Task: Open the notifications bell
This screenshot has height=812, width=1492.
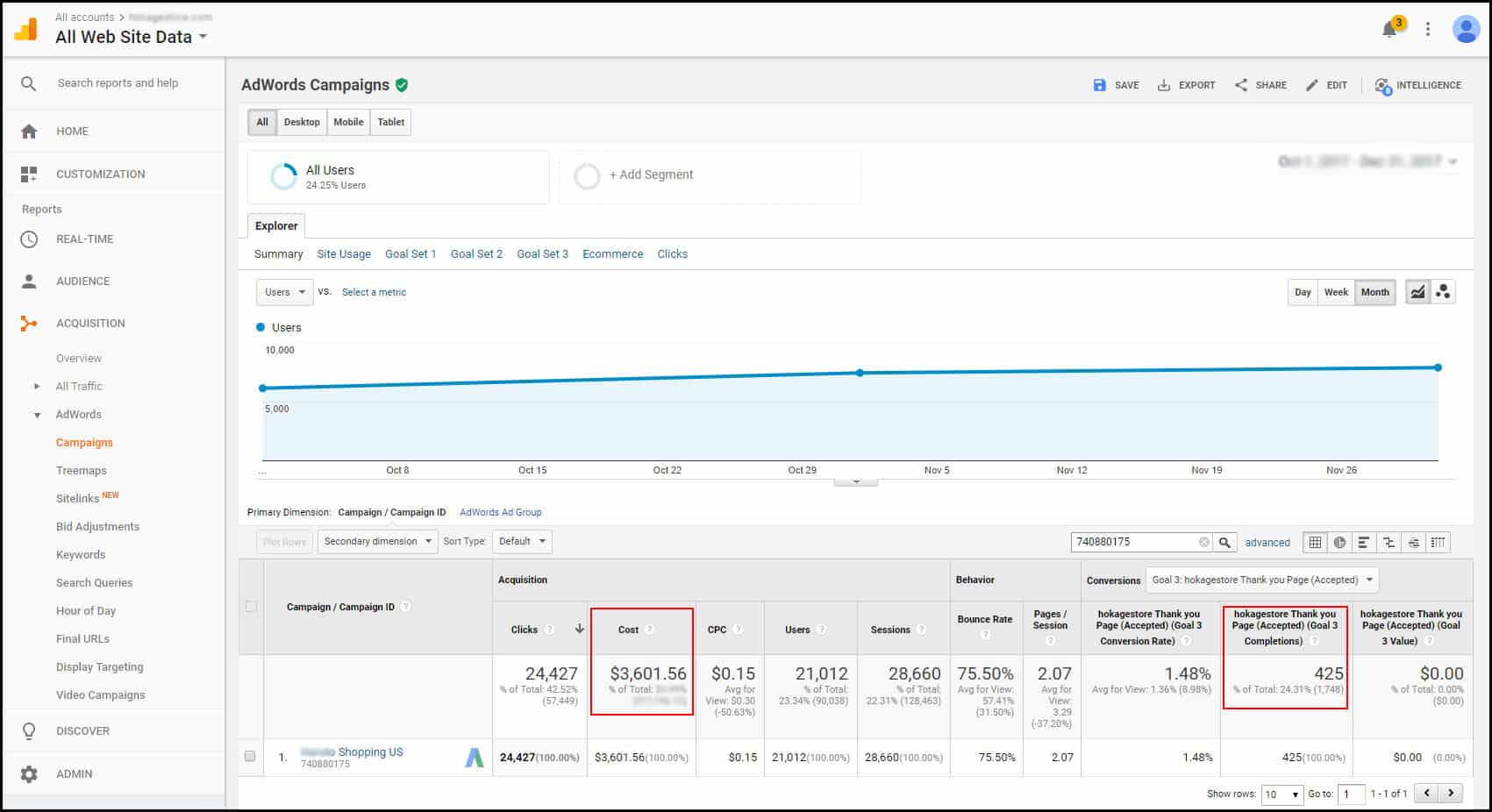Action: [x=1389, y=30]
